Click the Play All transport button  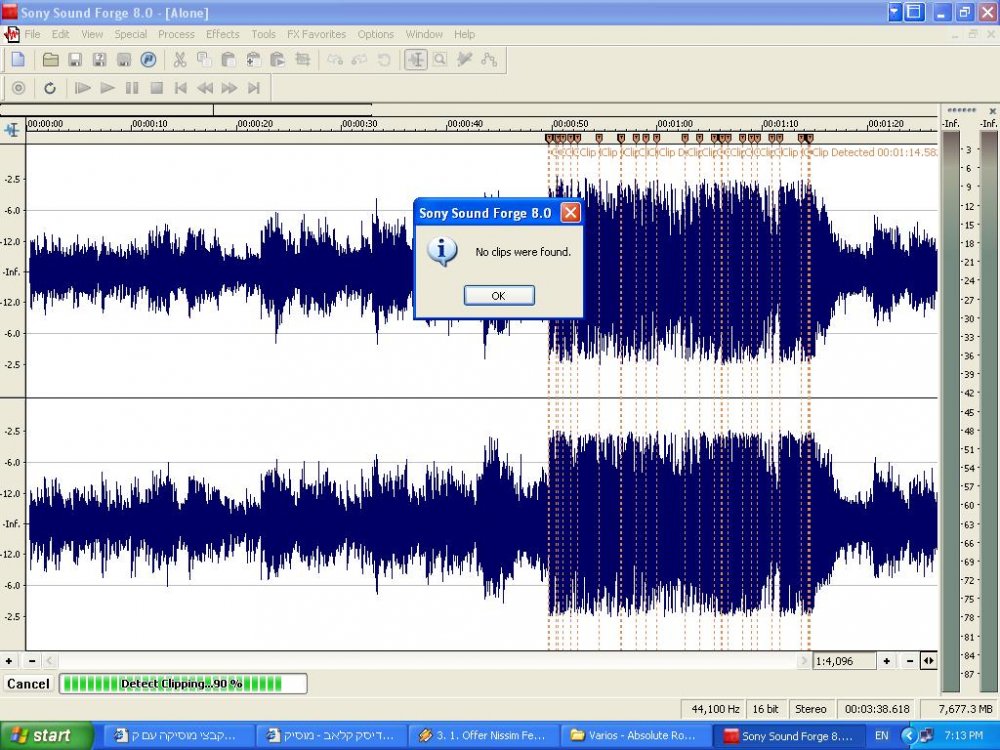pyautogui.click(x=82, y=88)
